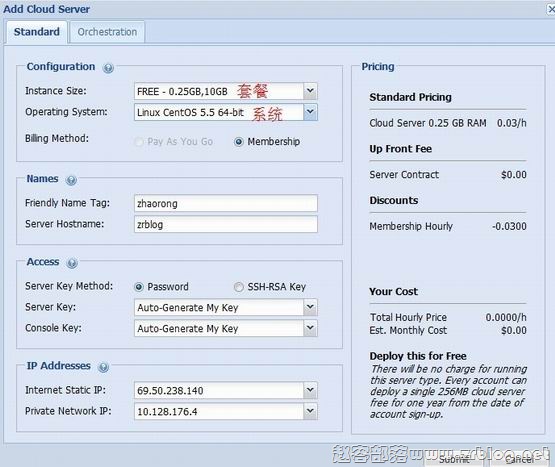Click the Submit button

pos(454,460)
